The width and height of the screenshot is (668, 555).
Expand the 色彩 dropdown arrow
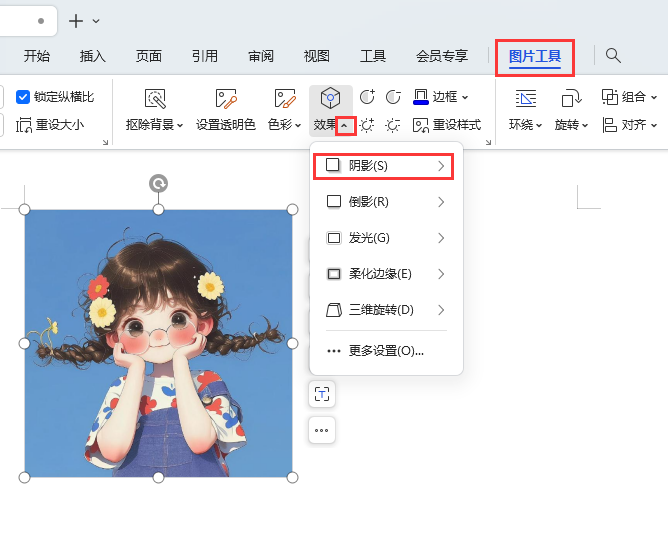(298, 125)
